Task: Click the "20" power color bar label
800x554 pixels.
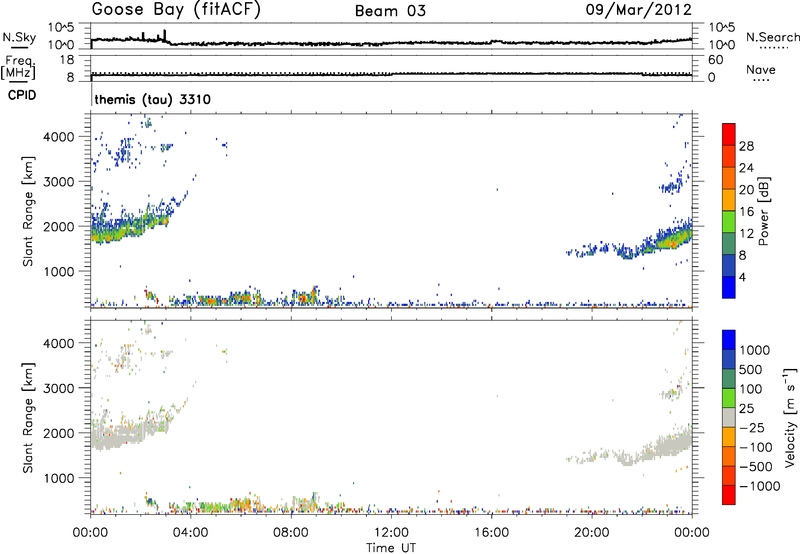Action: pyautogui.click(x=746, y=190)
